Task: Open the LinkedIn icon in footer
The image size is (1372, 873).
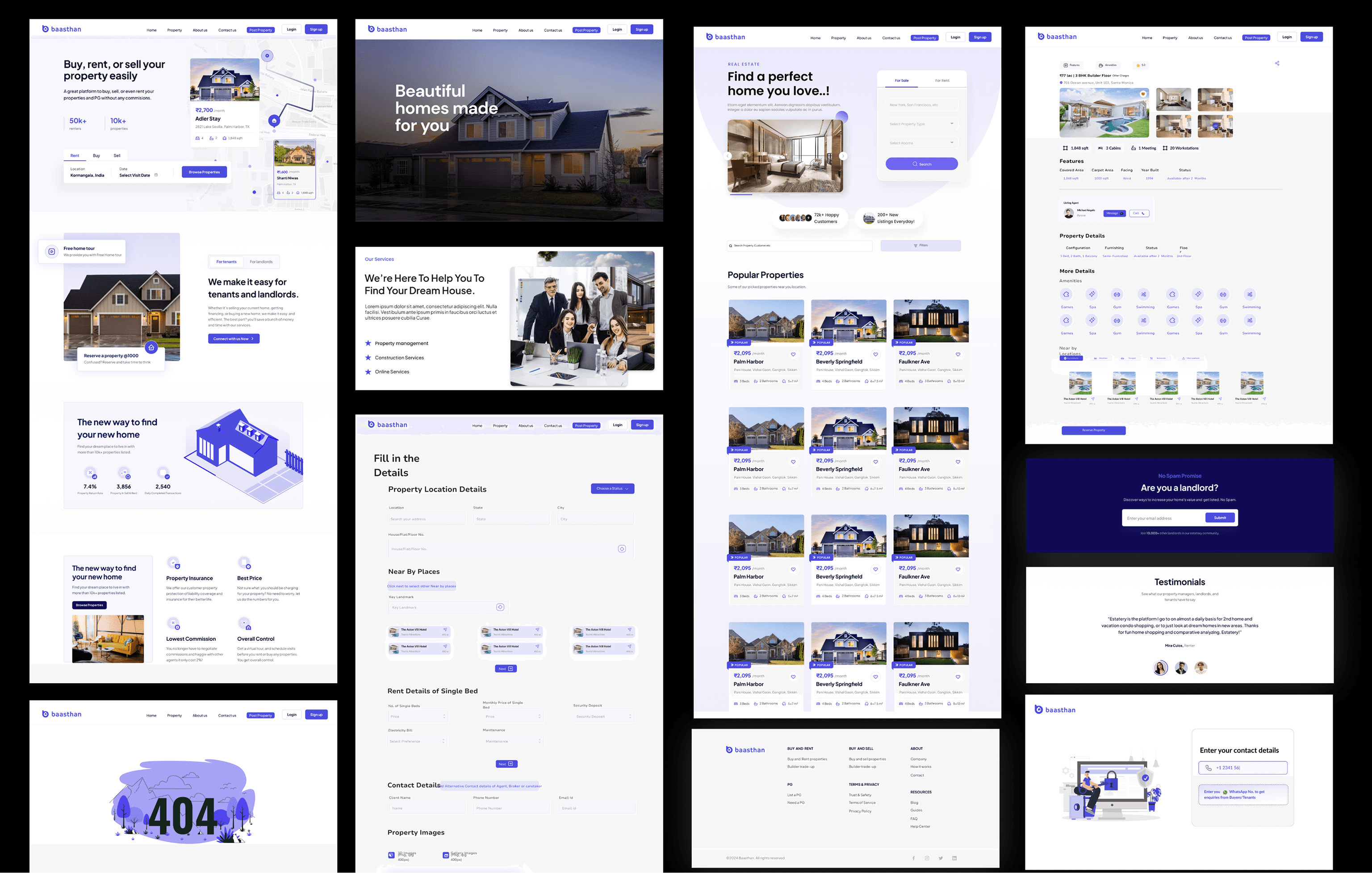Action: (954, 858)
